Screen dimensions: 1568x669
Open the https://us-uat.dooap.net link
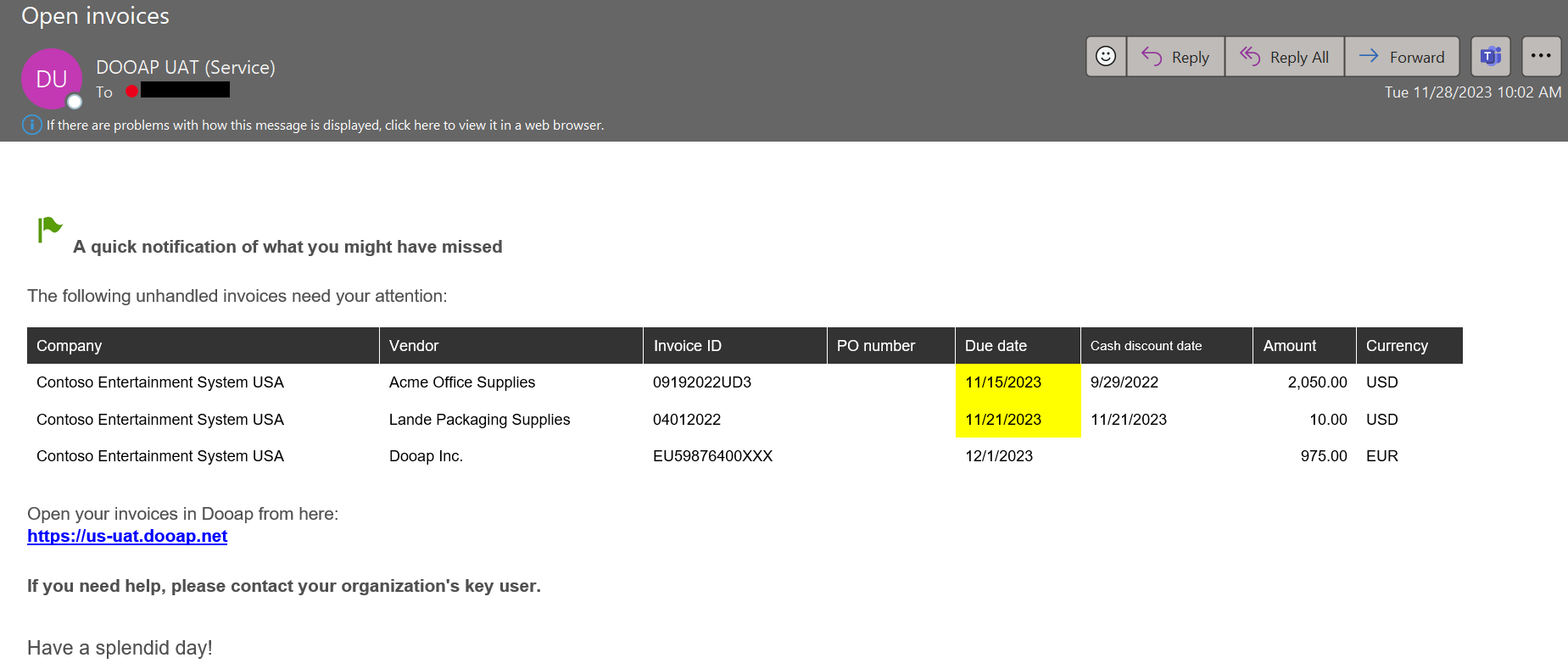coord(127,536)
